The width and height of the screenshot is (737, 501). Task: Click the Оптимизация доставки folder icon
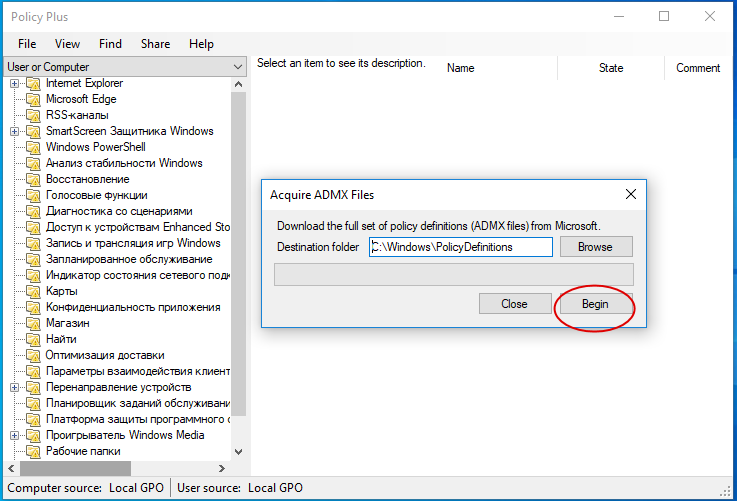(33, 355)
